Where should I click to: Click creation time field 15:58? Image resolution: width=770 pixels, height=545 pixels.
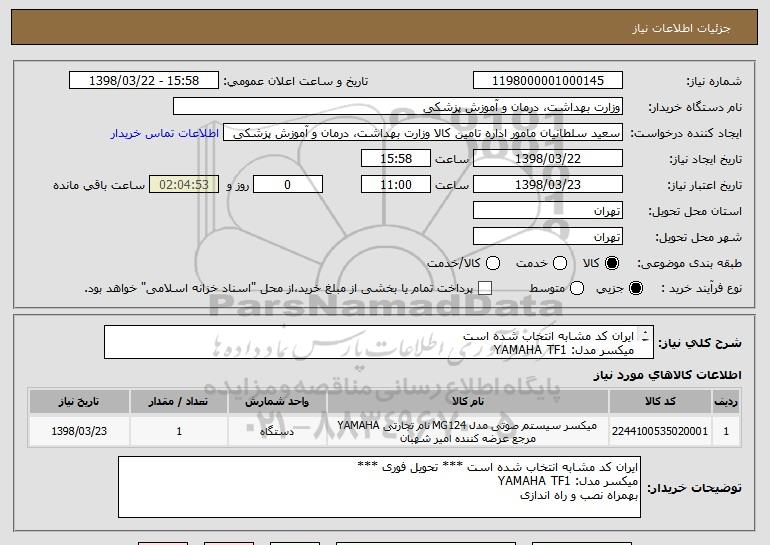coord(396,159)
